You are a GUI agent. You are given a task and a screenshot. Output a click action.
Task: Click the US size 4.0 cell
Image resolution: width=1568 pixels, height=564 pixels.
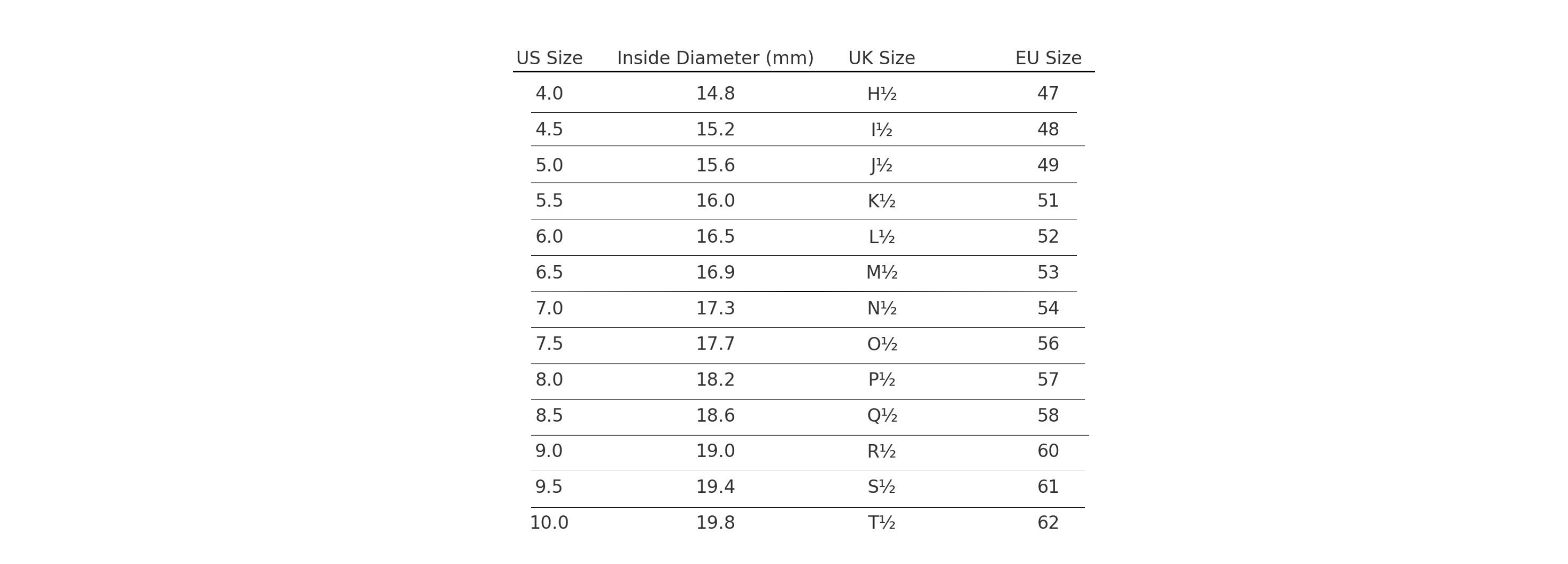pyautogui.click(x=549, y=94)
